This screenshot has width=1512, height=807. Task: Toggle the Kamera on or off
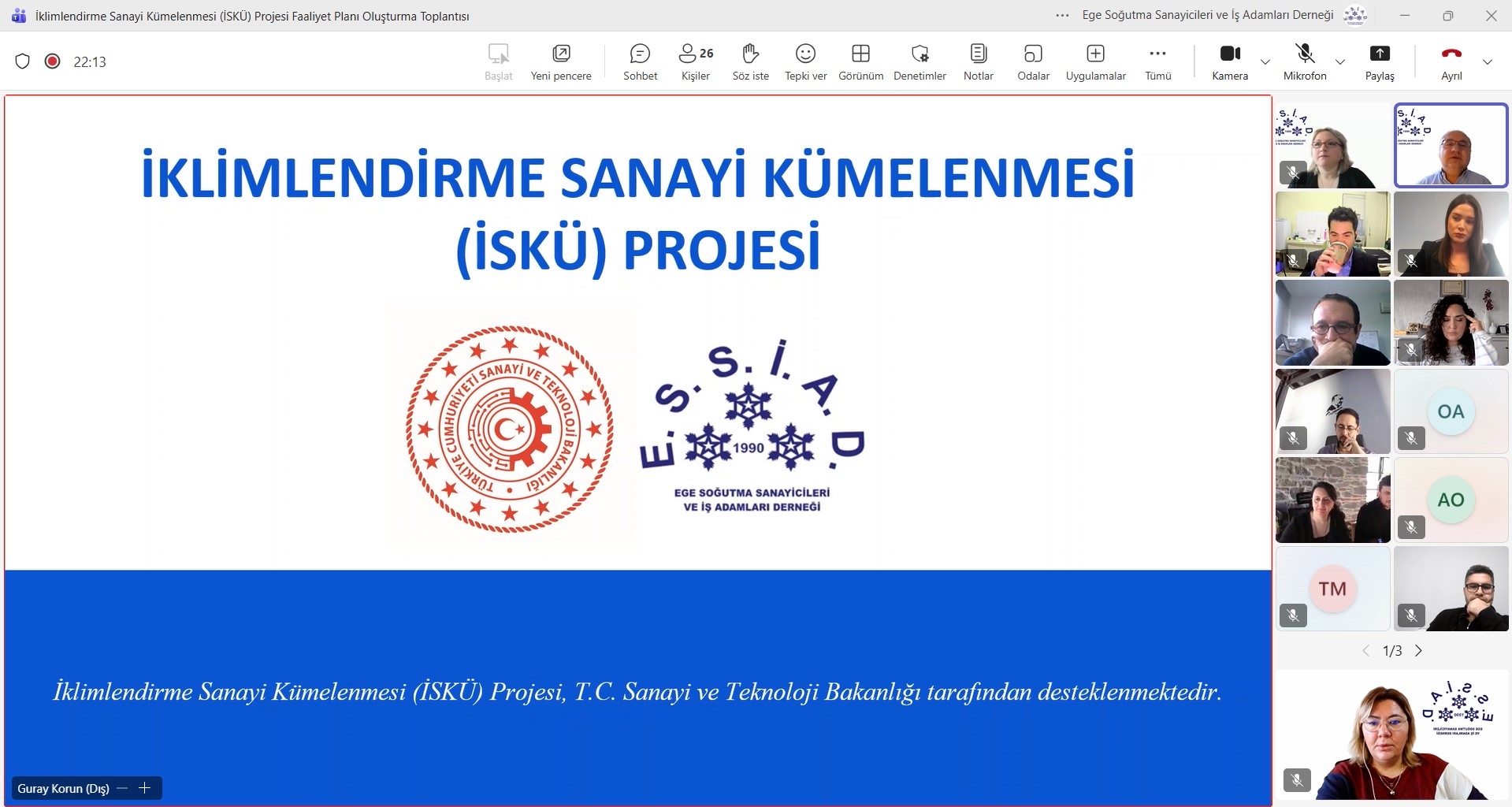(x=1230, y=61)
